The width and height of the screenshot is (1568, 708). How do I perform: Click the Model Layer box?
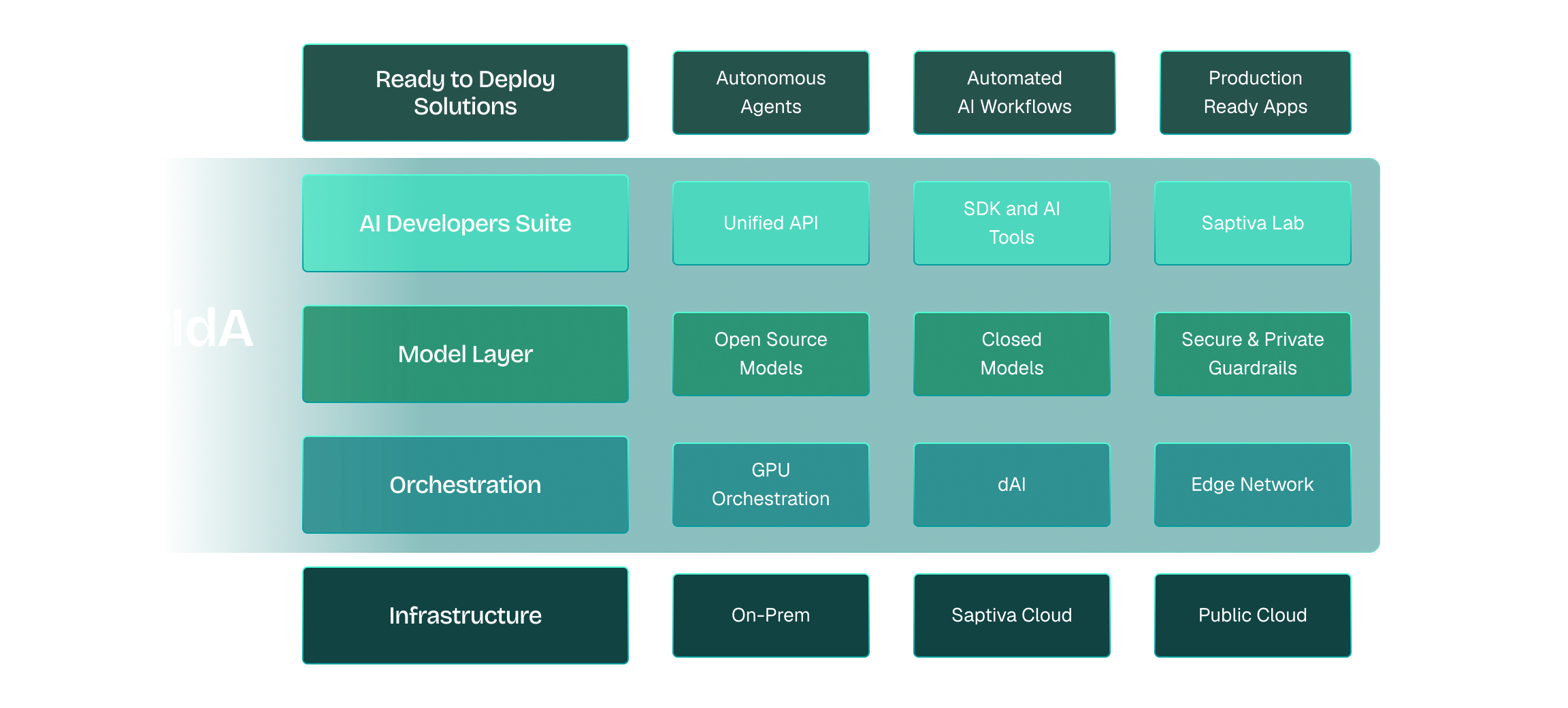(465, 354)
